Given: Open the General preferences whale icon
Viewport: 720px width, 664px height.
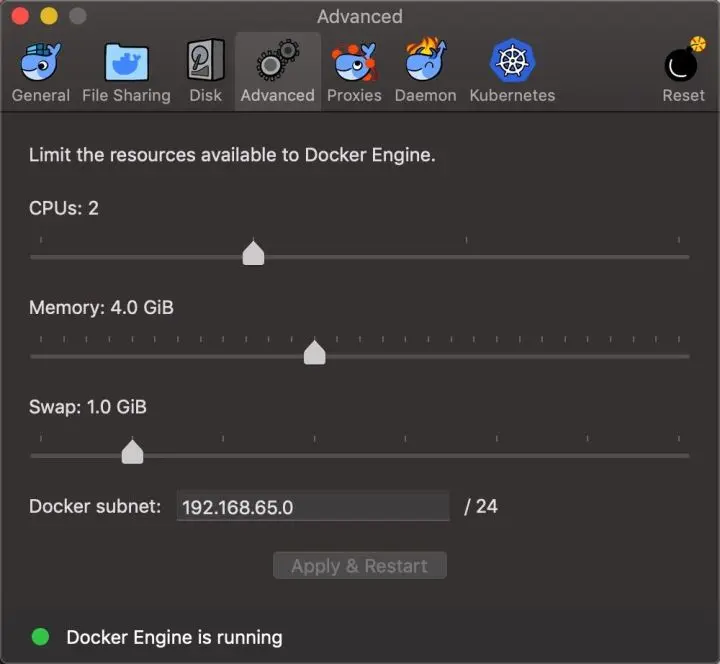Looking at the screenshot, I should (x=41, y=62).
